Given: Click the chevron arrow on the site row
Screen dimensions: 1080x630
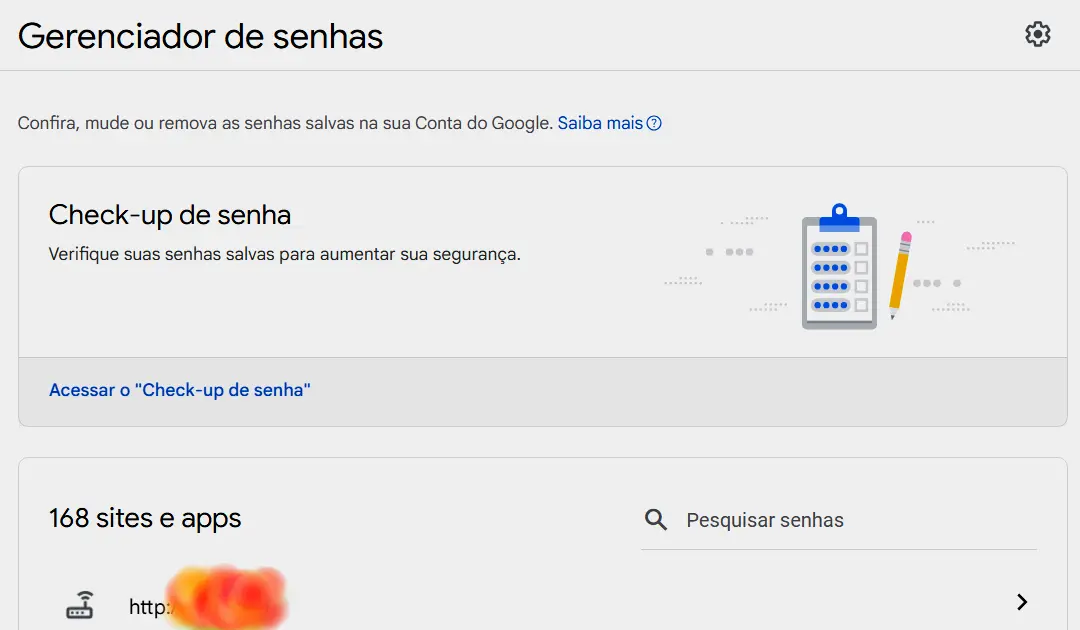Looking at the screenshot, I should (1022, 602).
